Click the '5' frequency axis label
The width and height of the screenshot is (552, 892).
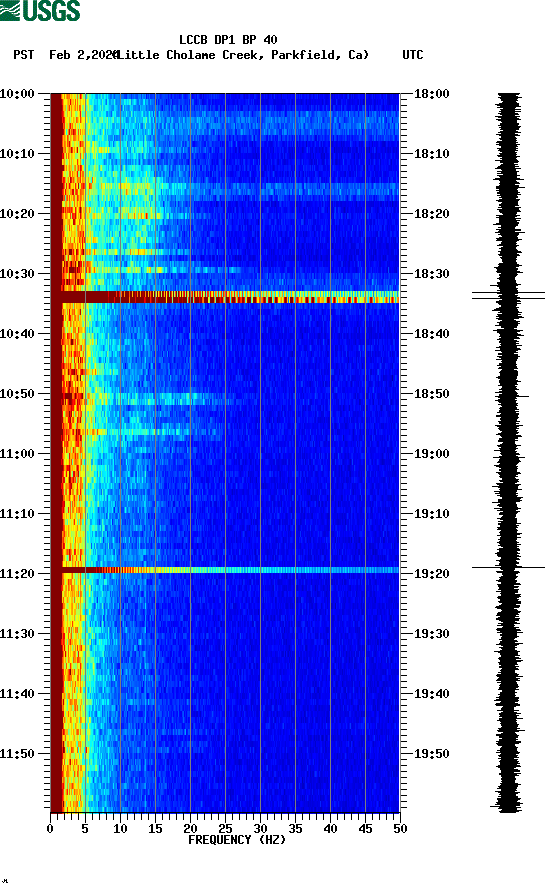pyautogui.click(x=85, y=829)
